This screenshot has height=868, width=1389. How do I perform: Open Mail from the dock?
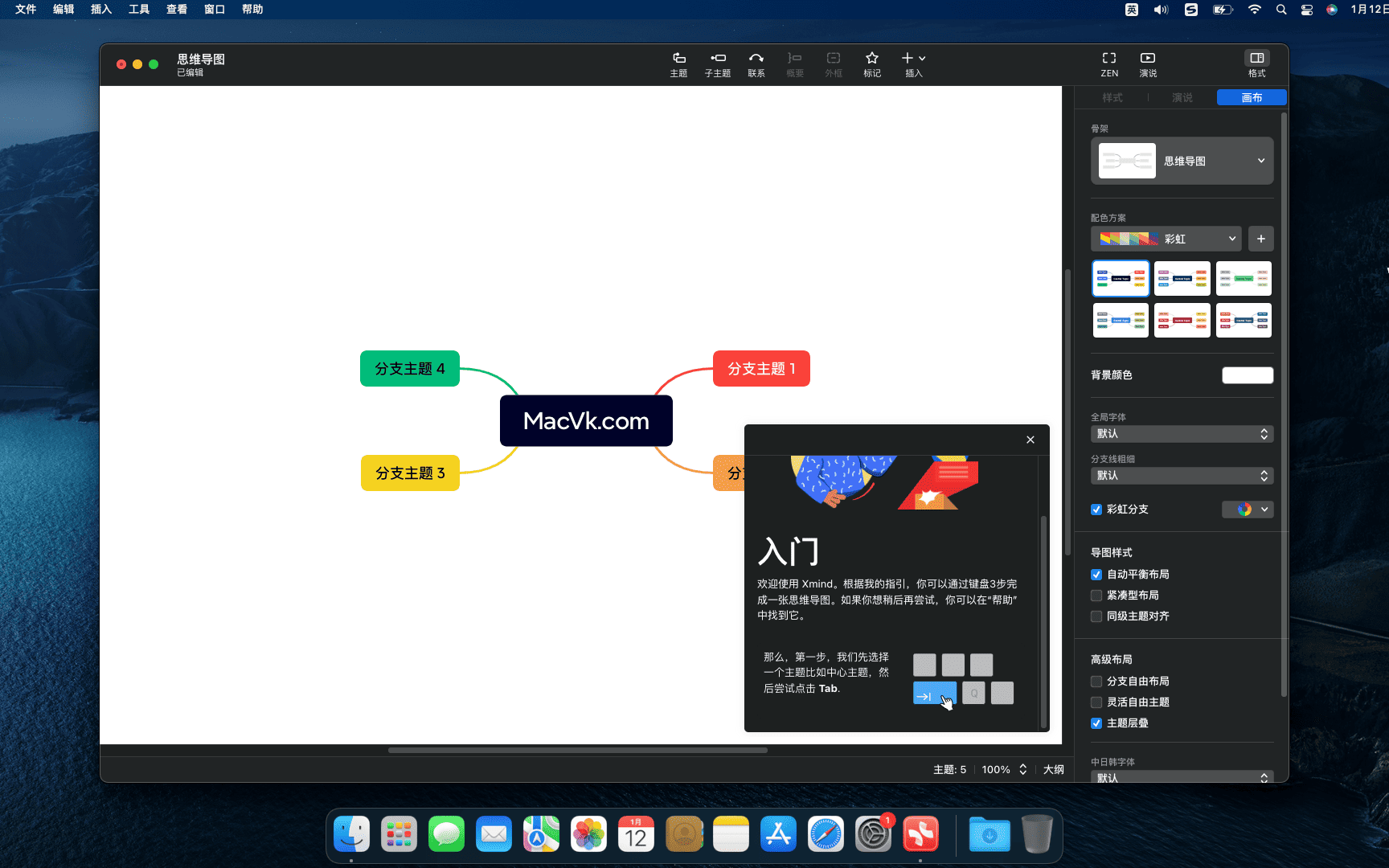494,834
